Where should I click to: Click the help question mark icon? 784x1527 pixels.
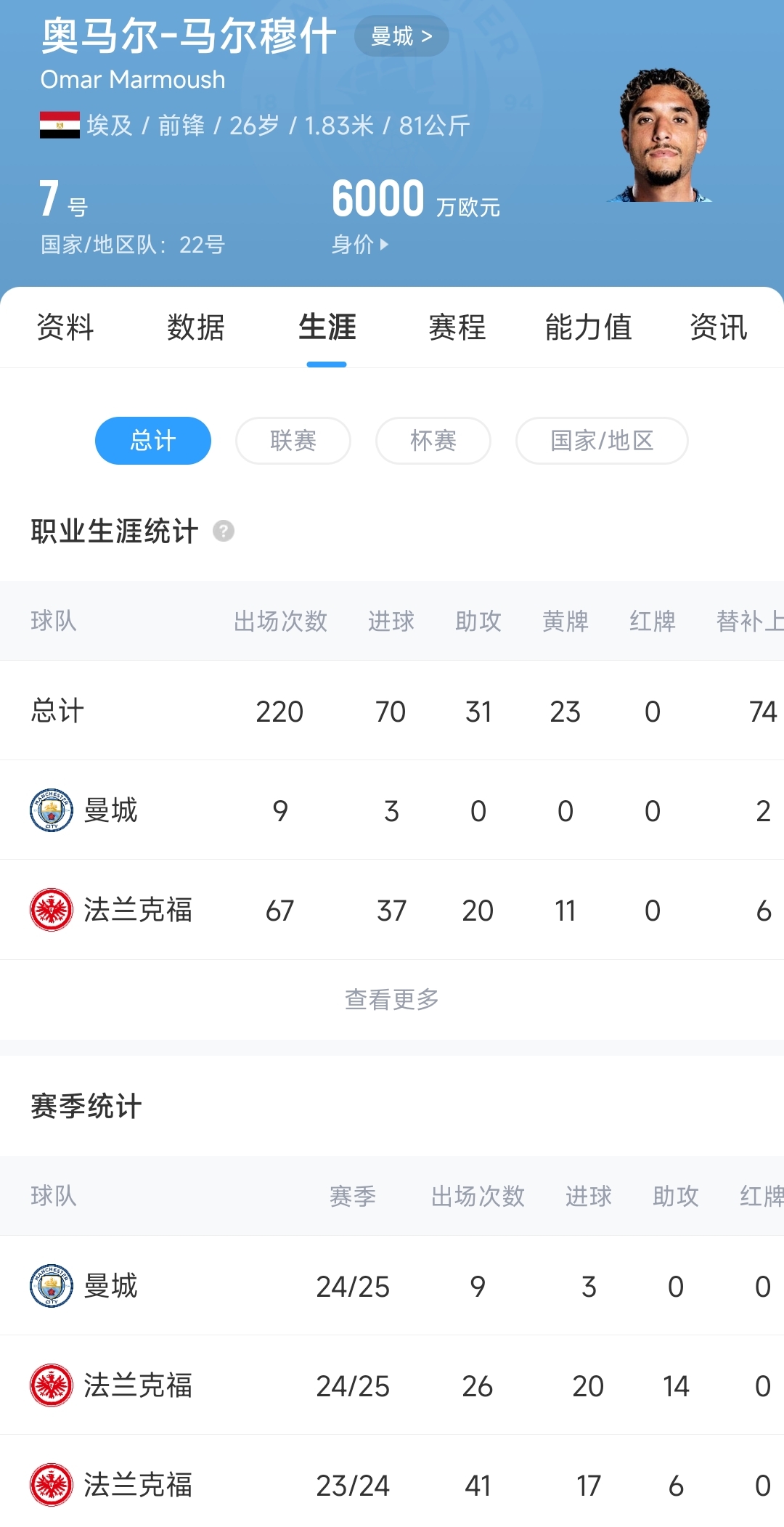[x=224, y=531]
